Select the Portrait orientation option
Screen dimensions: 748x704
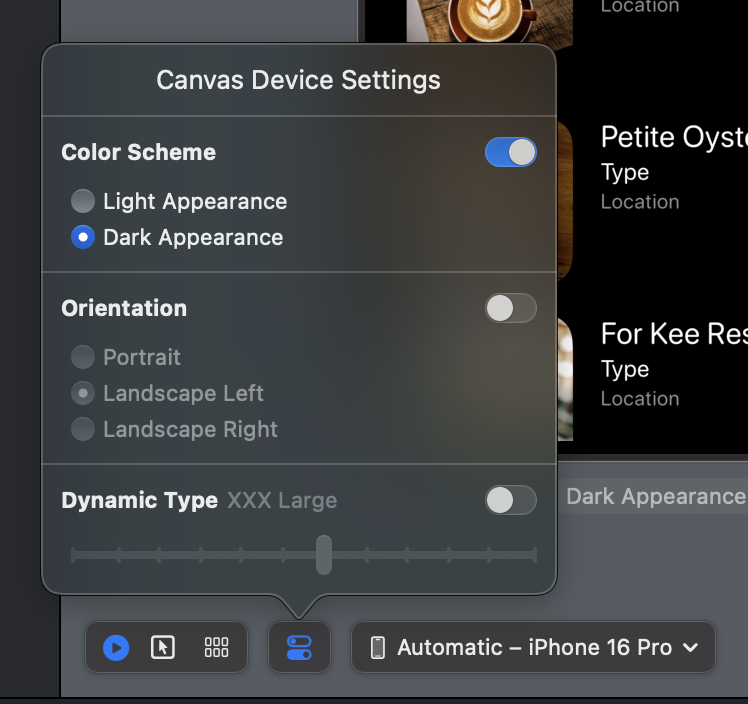tap(83, 357)
